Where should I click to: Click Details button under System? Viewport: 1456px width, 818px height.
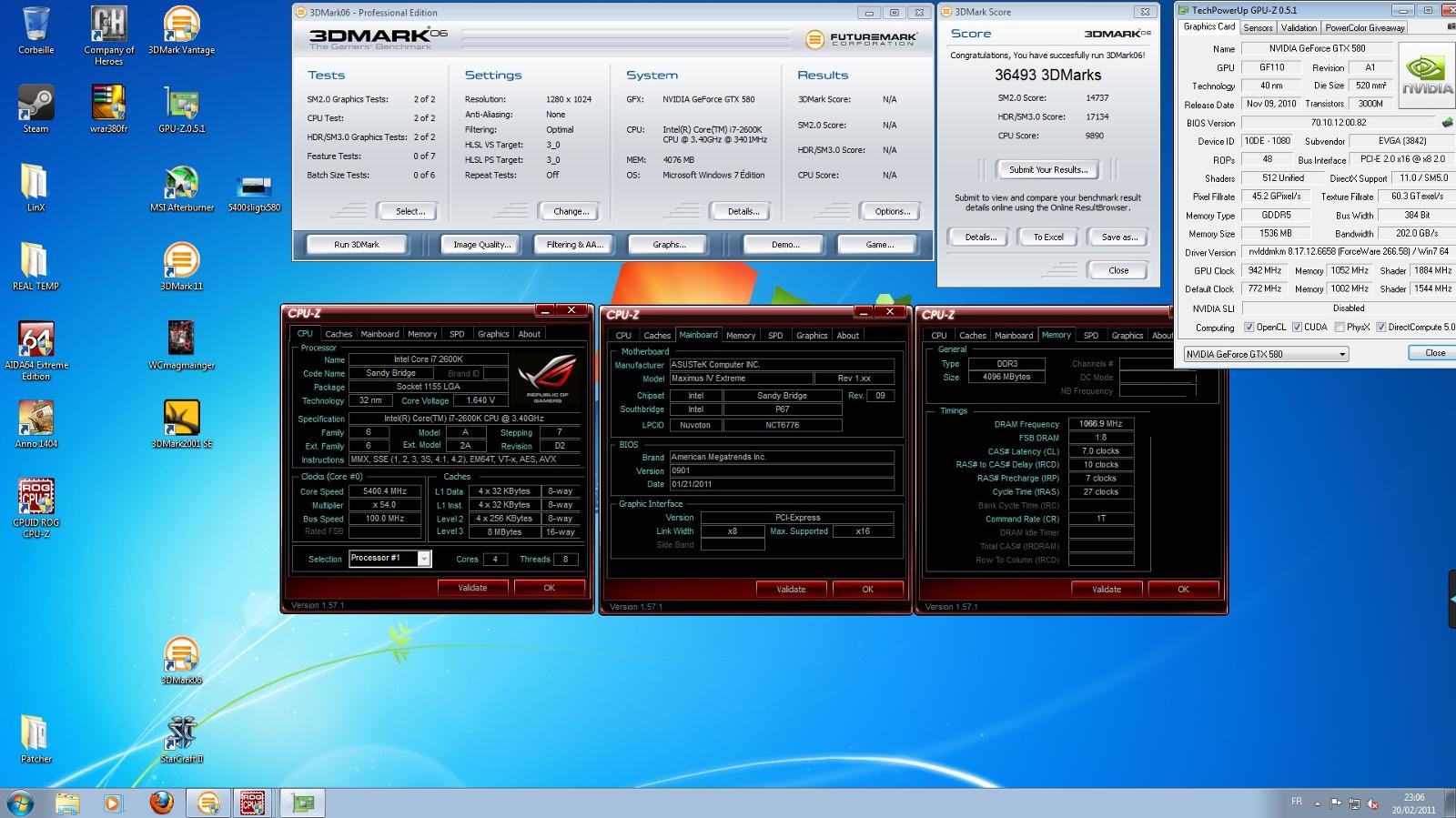[x=743, y=211]
